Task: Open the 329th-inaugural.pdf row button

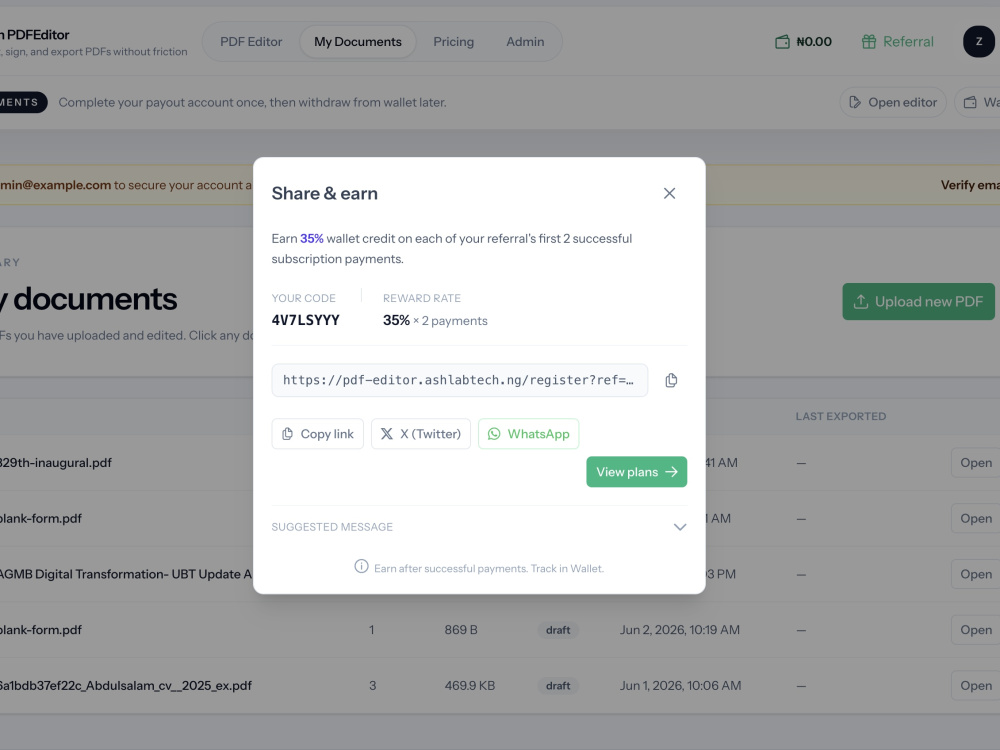Action: click(976, 463)
